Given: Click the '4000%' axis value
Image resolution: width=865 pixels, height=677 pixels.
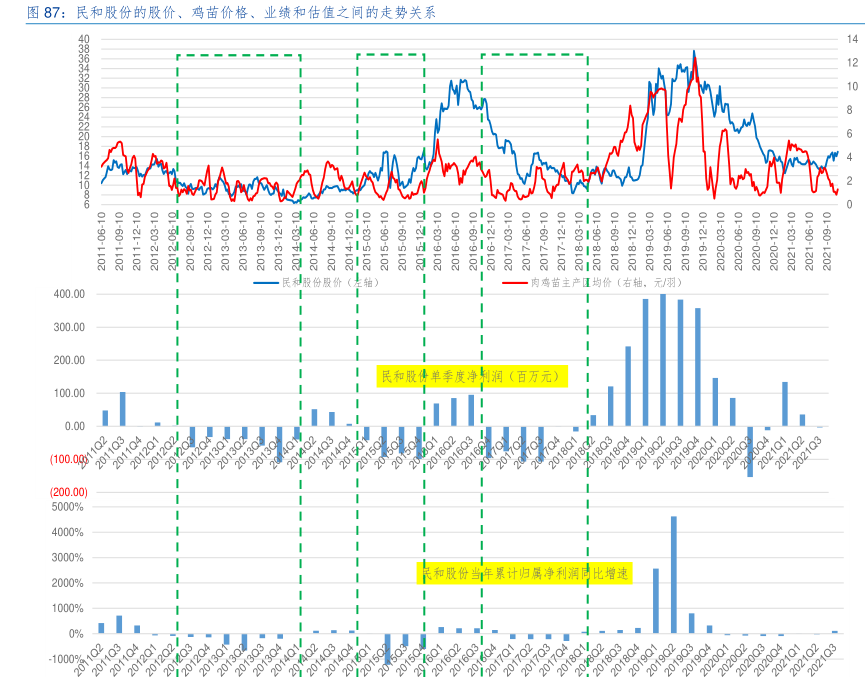Looking at the screenshot, I should (67, 532).
